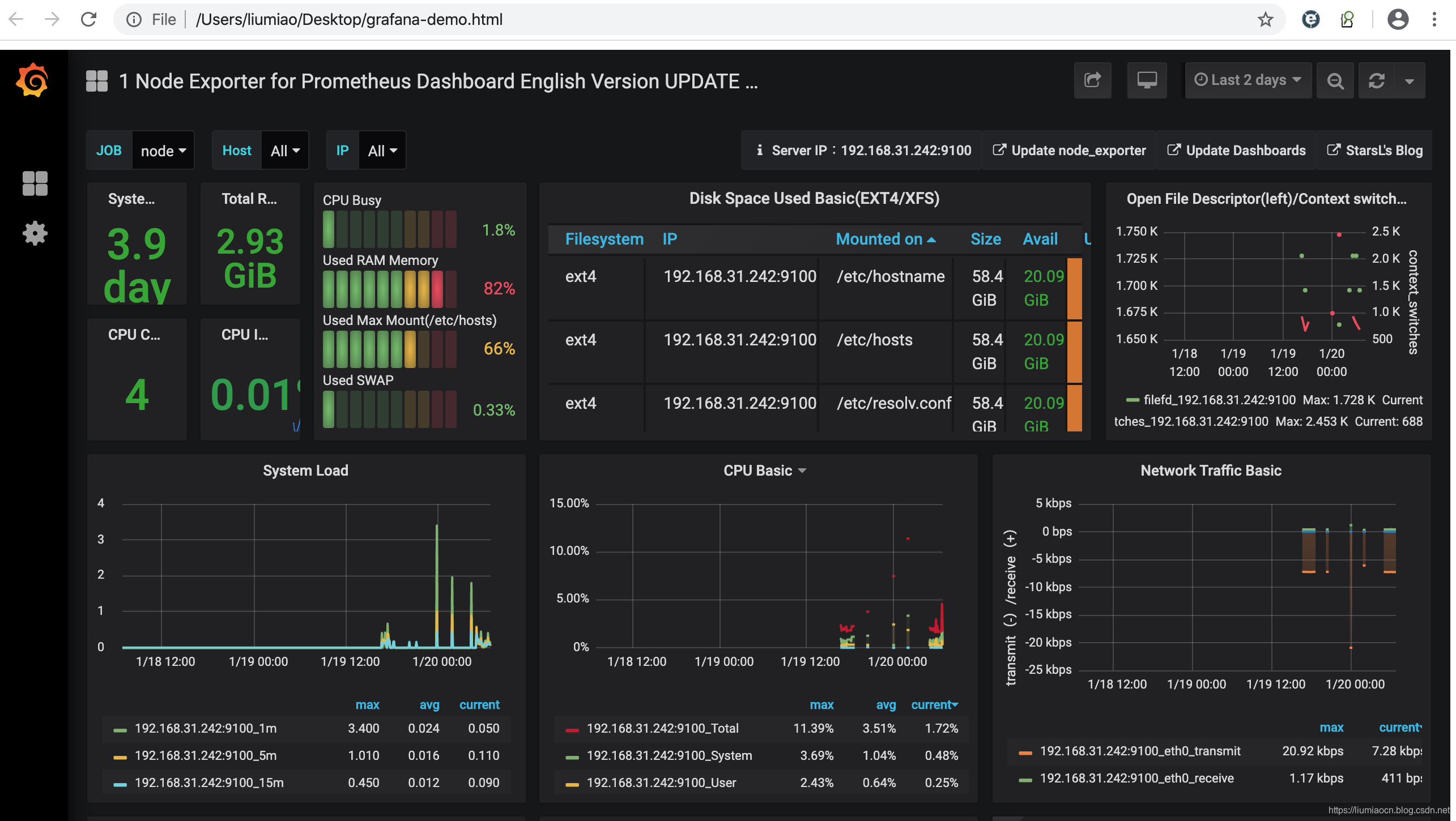
Task: Toggle the cycle view mode monitor icon
Action: pyautogui.click(x=1147, y=80)
